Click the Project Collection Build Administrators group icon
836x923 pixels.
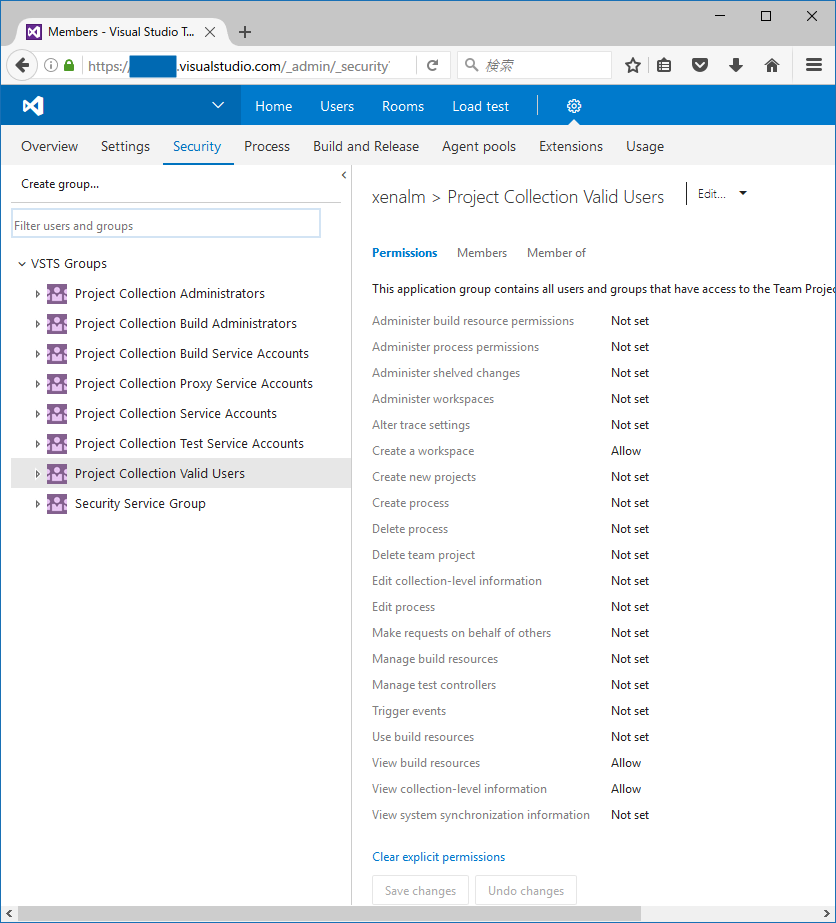point(57,323)
